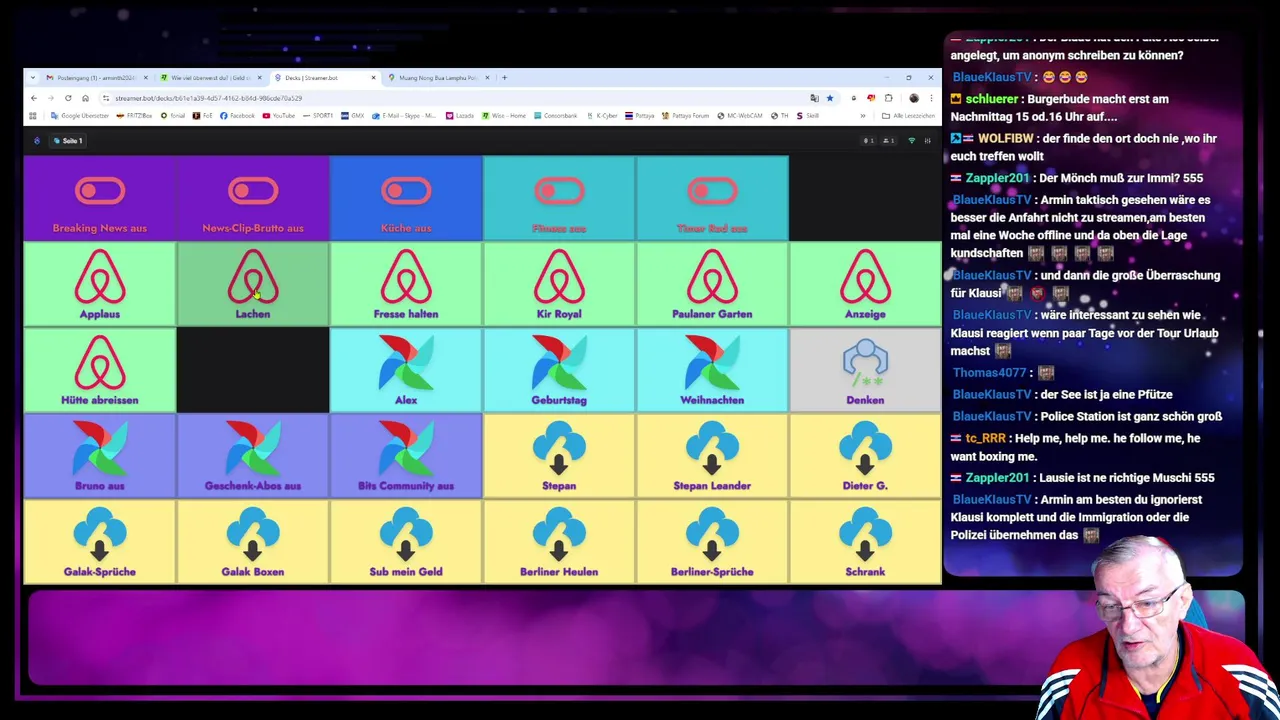Open deck settings sliders icon
This screenshot has width=1280, height=720.
[x=927, y=141]
